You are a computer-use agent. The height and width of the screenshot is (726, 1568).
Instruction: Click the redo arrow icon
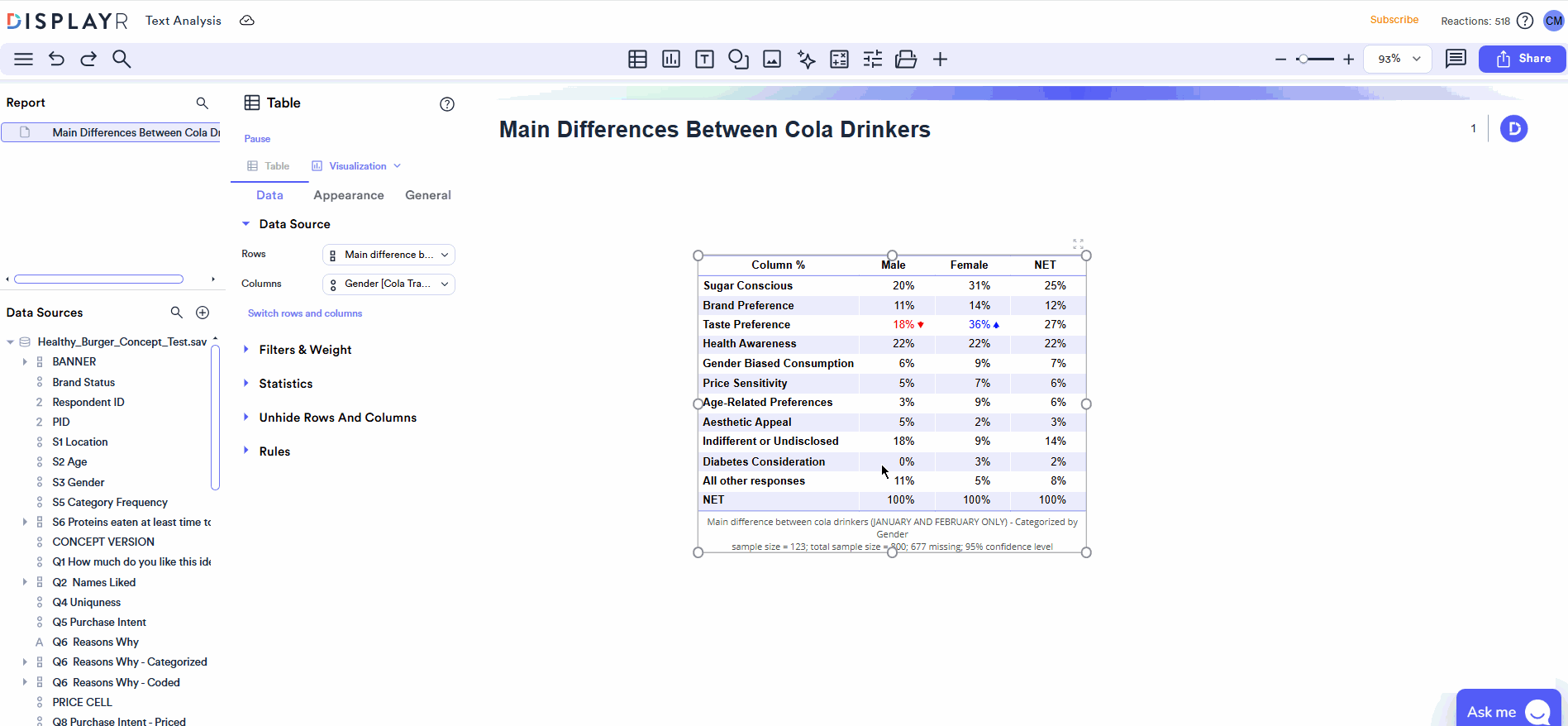tap(88, 59)
